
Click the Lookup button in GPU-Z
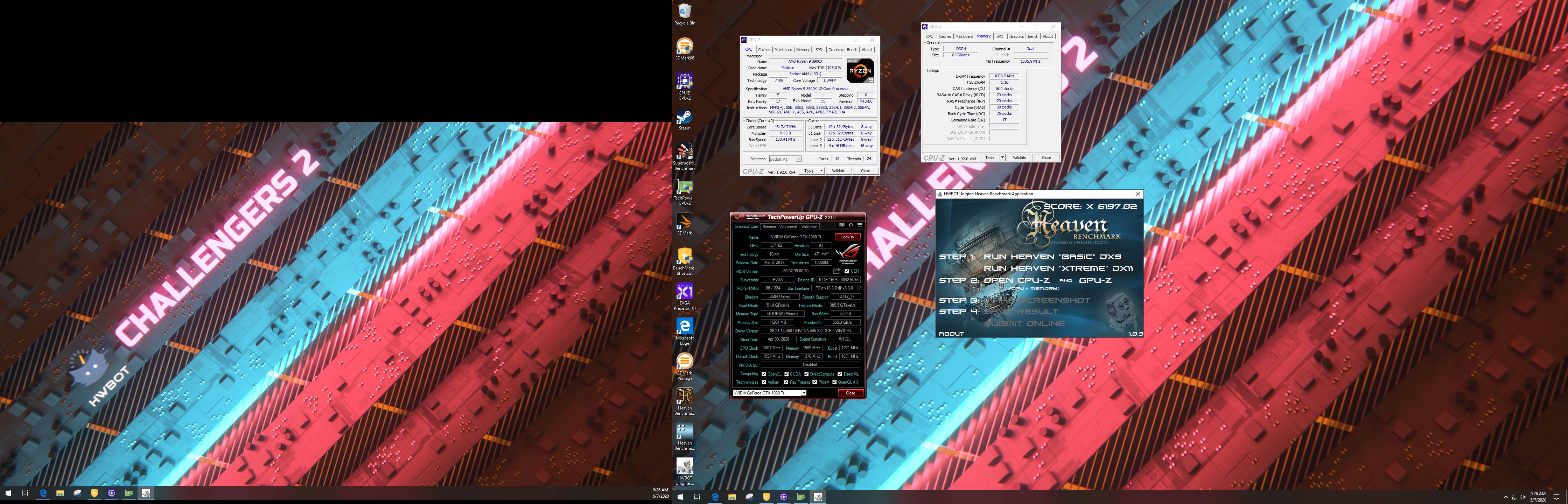[x=847, y=237]
